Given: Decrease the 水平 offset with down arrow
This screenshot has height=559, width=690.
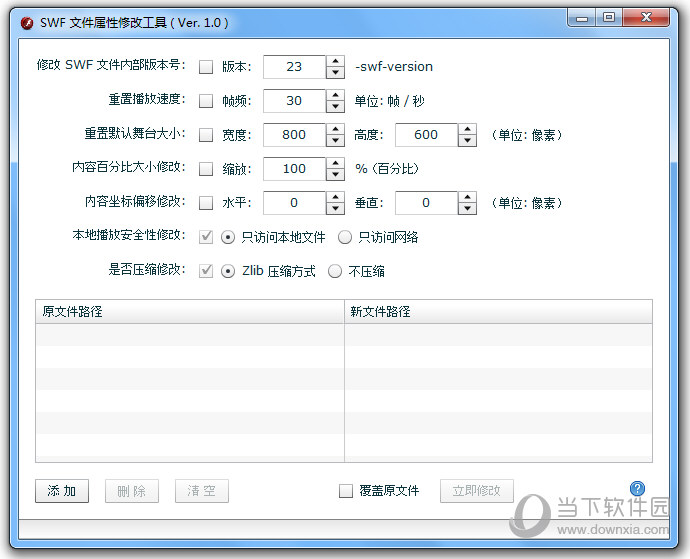Looking at the screenshot, I should click(x=335, y=208).
